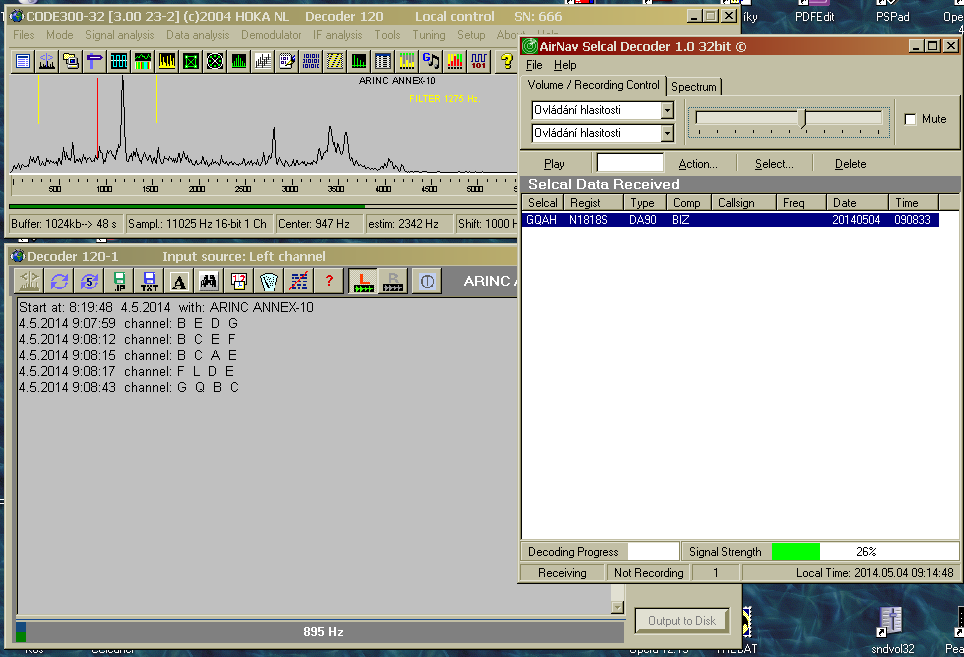Sort by the Selcal column header
Viewport: 964px width, 657px height.
(x=542, y=203)
